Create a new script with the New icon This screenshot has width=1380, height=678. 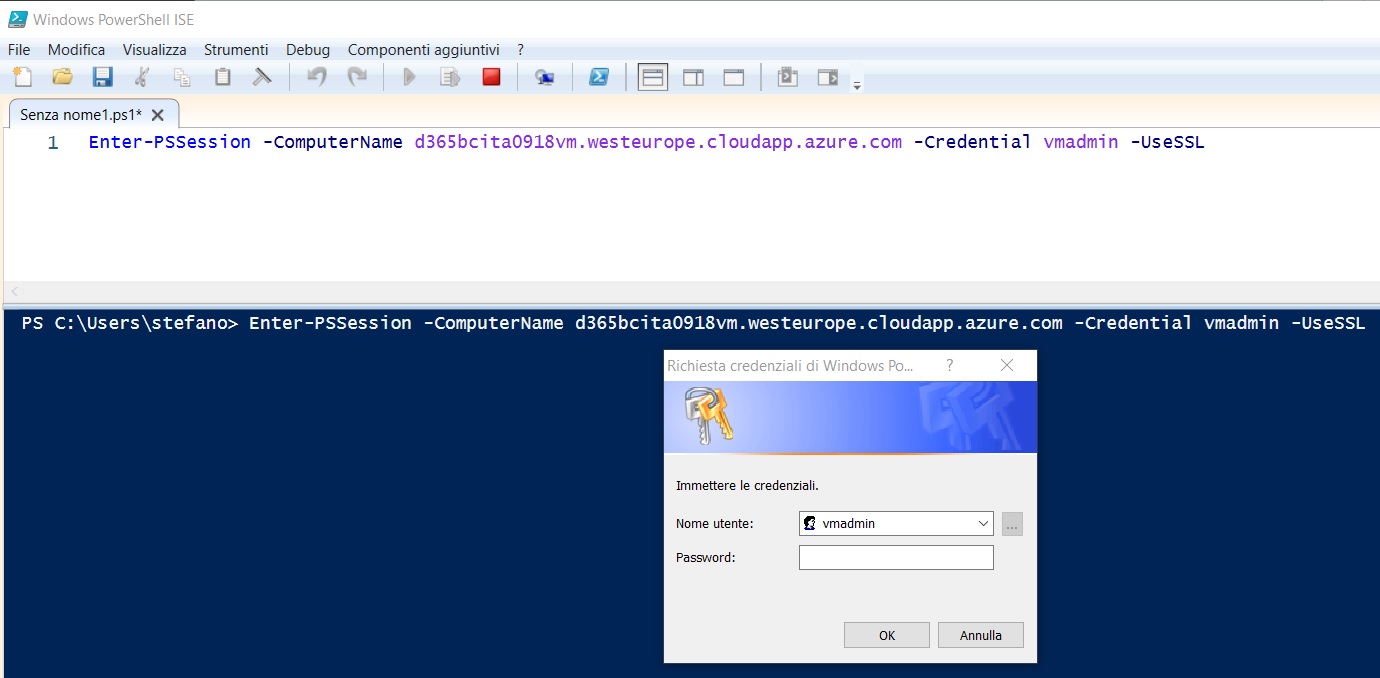pos(23,76)
